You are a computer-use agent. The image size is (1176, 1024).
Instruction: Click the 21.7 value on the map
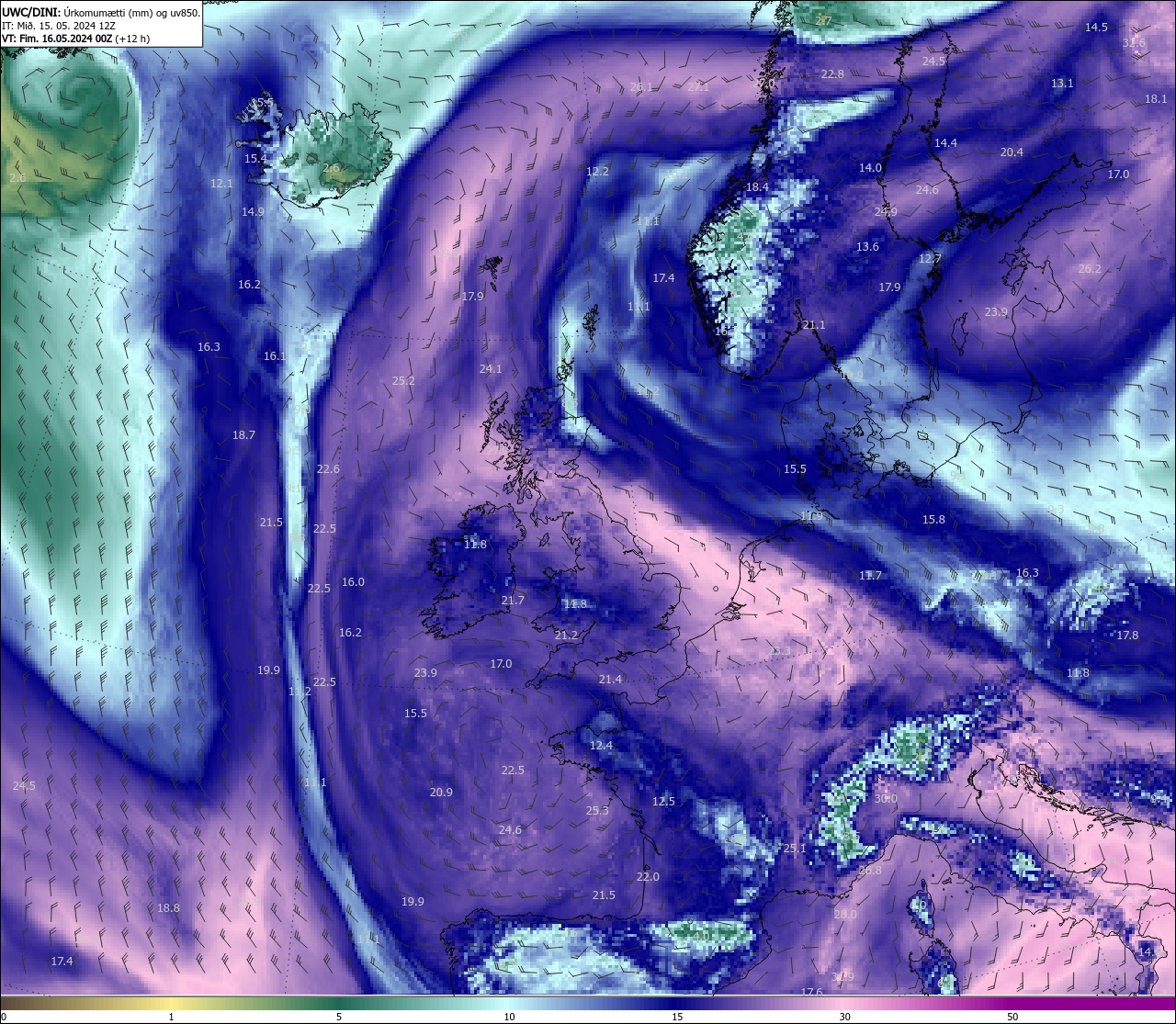[513, 601]
